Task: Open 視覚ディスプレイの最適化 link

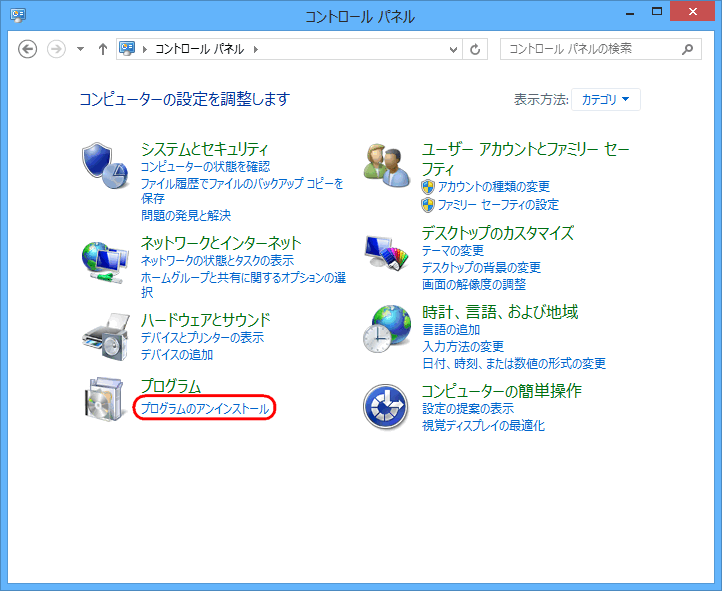Action: click(483, 425)
